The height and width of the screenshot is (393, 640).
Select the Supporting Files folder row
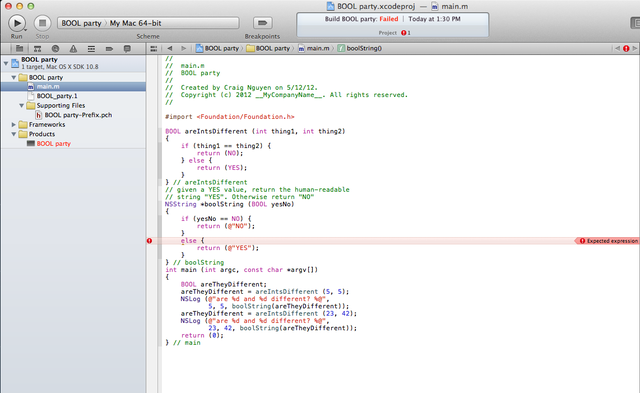73,105
